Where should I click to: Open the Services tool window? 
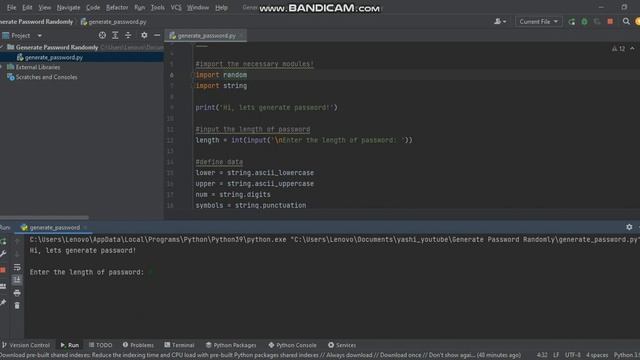[342, 345]
